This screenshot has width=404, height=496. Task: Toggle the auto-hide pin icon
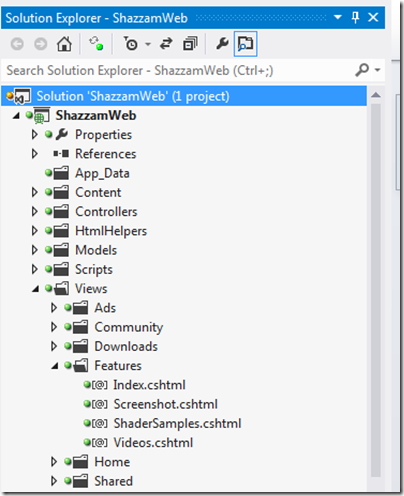coord(355,17)
